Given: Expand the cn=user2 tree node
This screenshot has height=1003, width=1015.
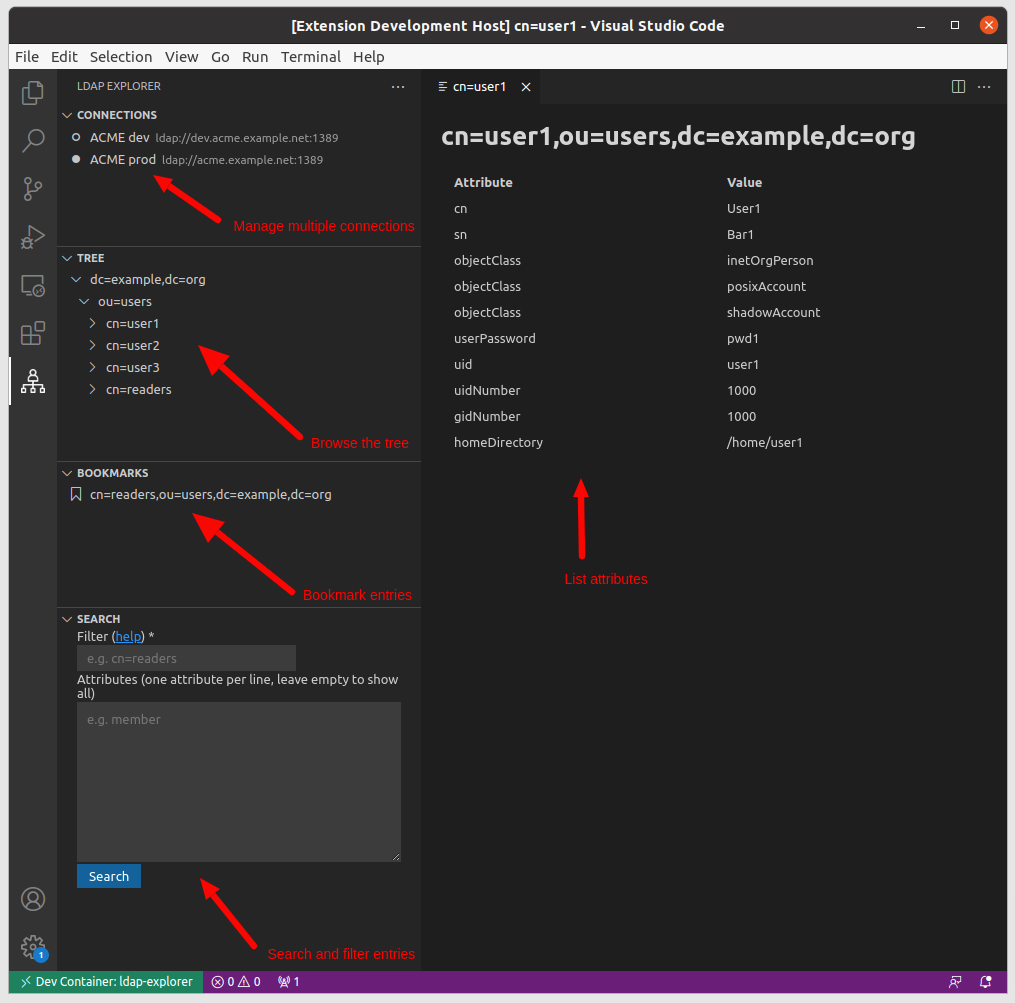Looking at the screenshot, I should (x=92, y=346).
